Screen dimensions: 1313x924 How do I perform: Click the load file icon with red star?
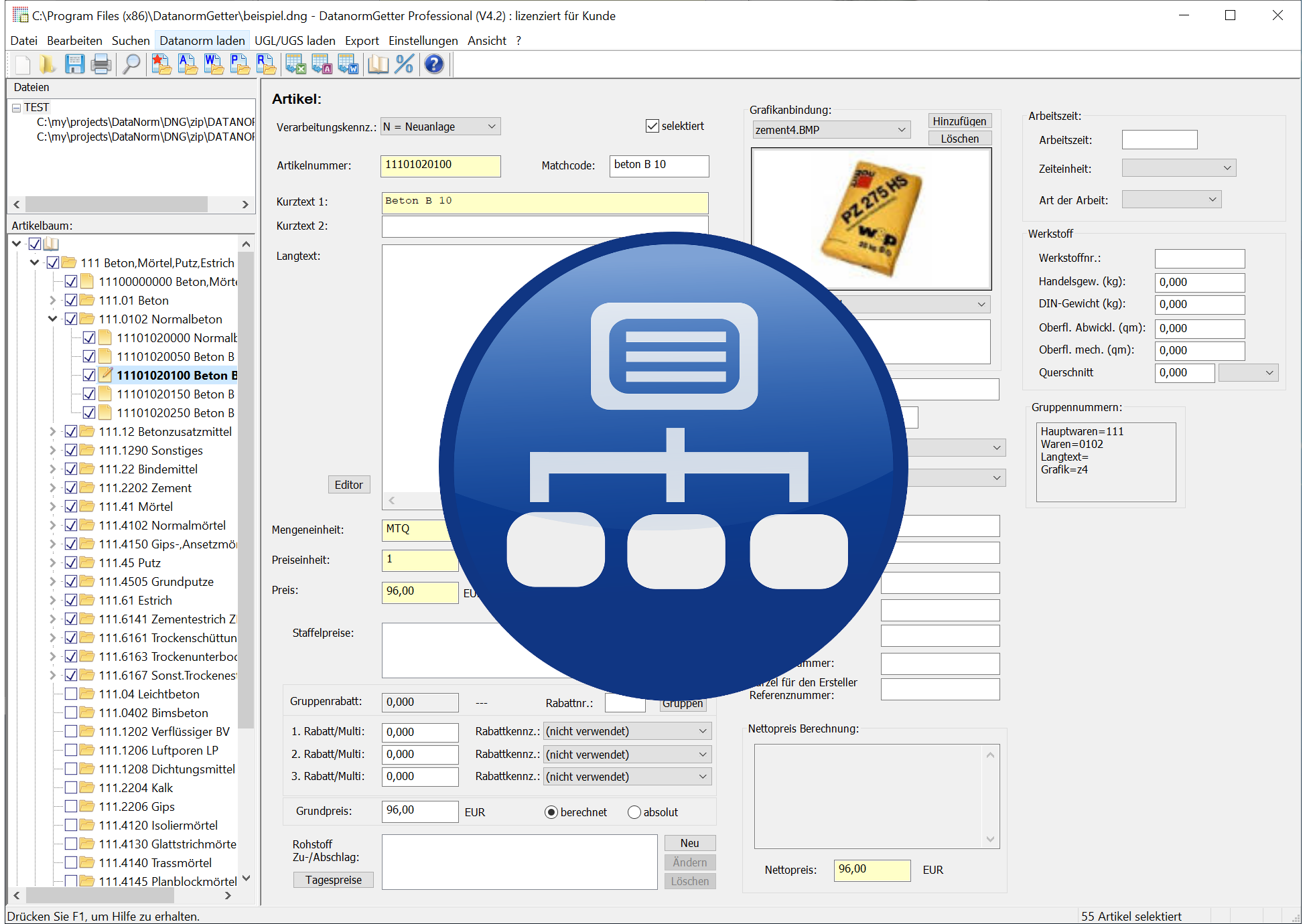pyautogui.click(x=161, y=65)
